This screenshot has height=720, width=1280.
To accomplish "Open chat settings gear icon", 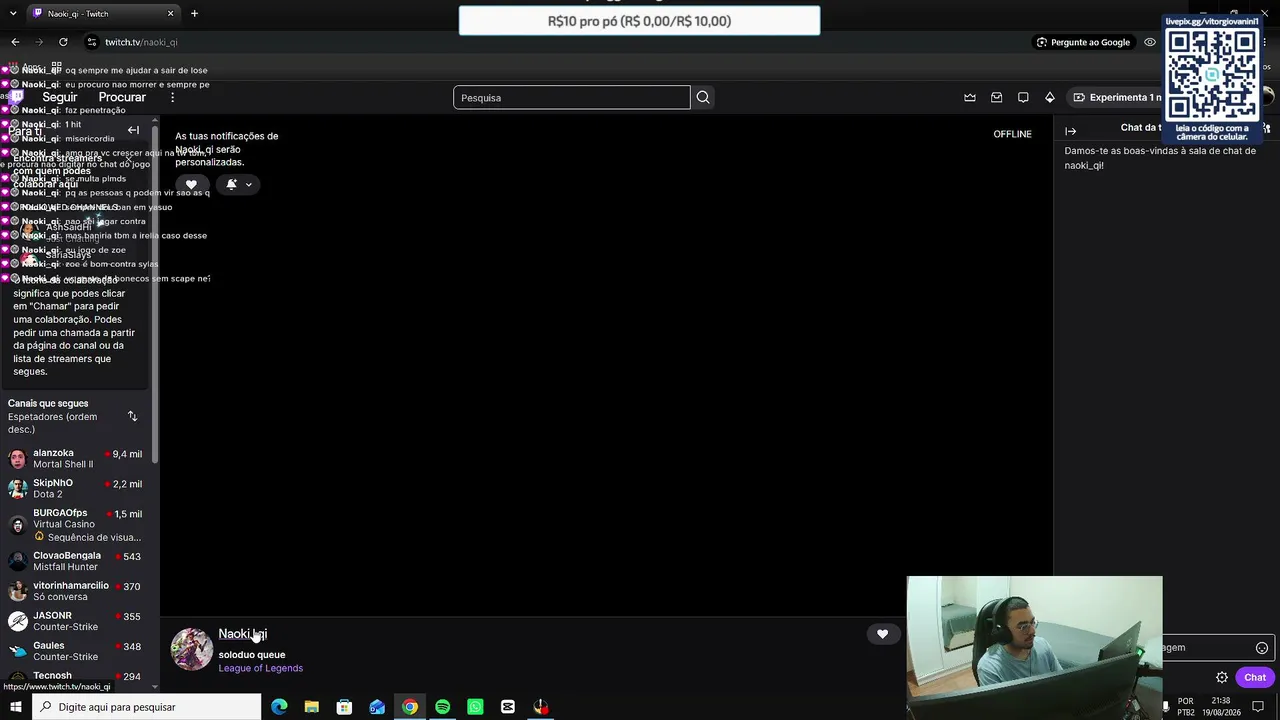I will pyautogui.click(x=1222, y=677).
